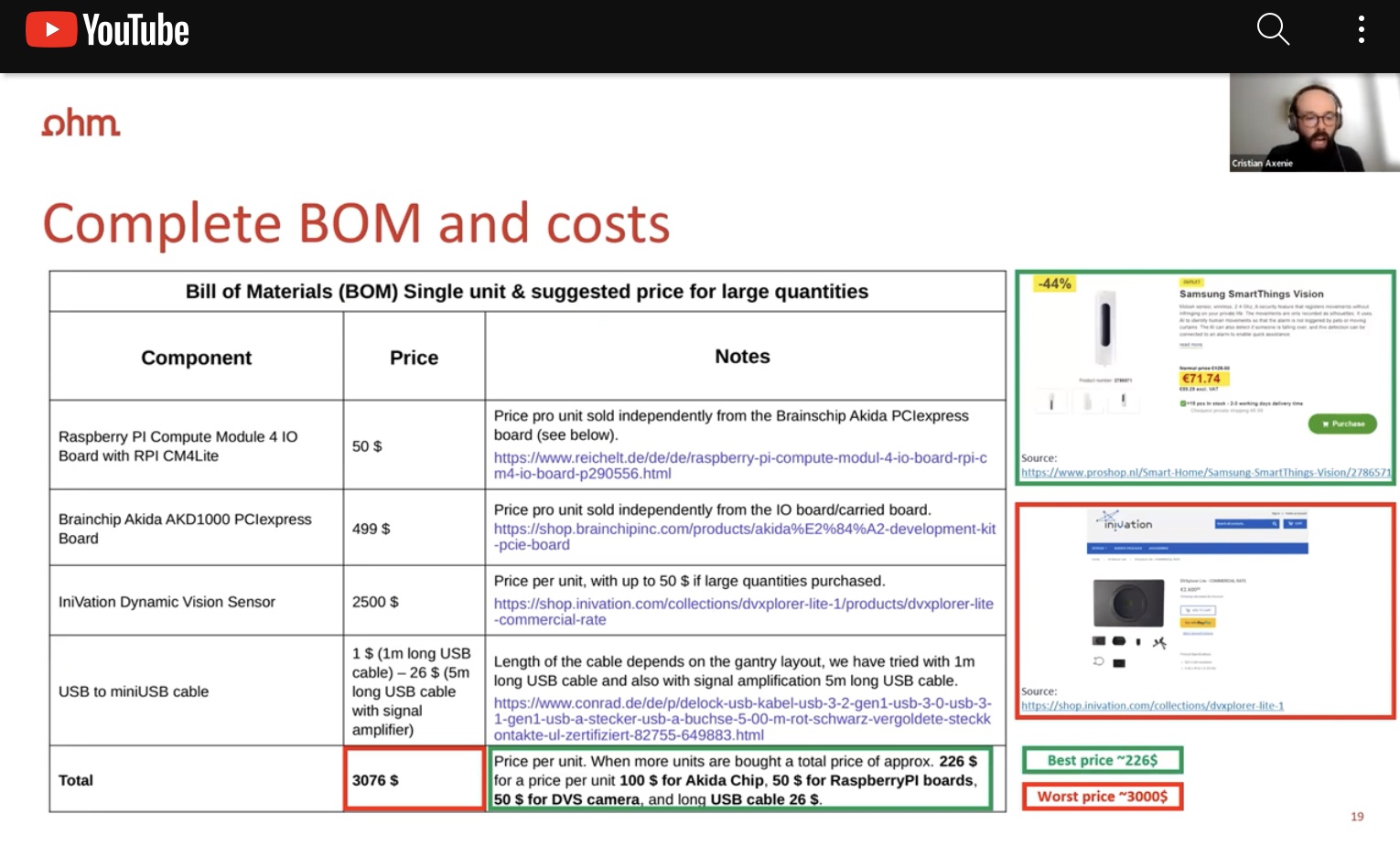Click the 'Price per unit. When more units' total note

coord(740,779)
